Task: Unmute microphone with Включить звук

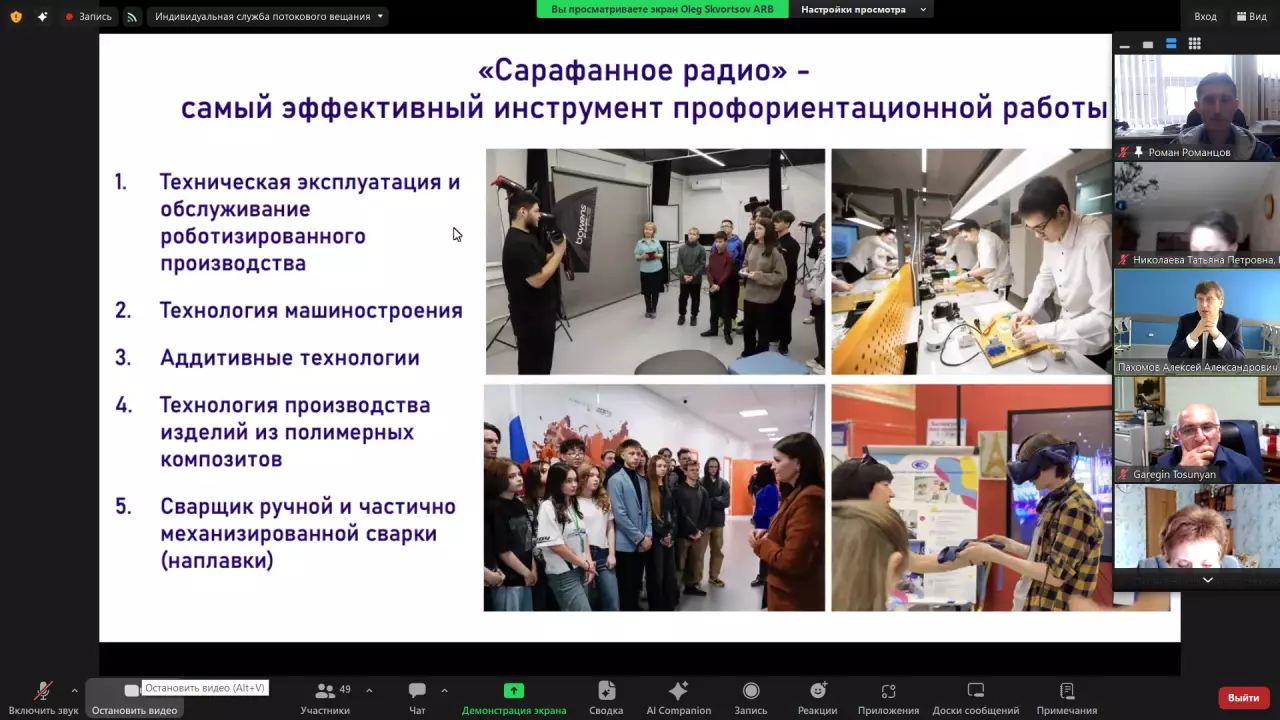Action: (x=43, y=697)
